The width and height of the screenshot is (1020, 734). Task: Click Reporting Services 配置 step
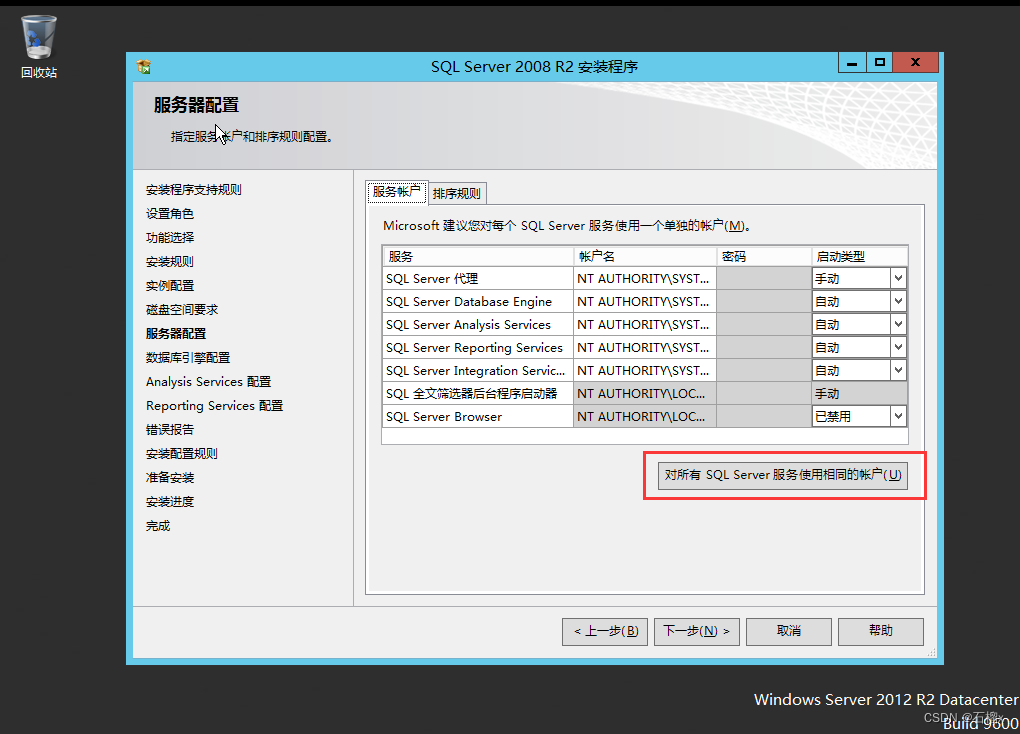tap(214, 405)
